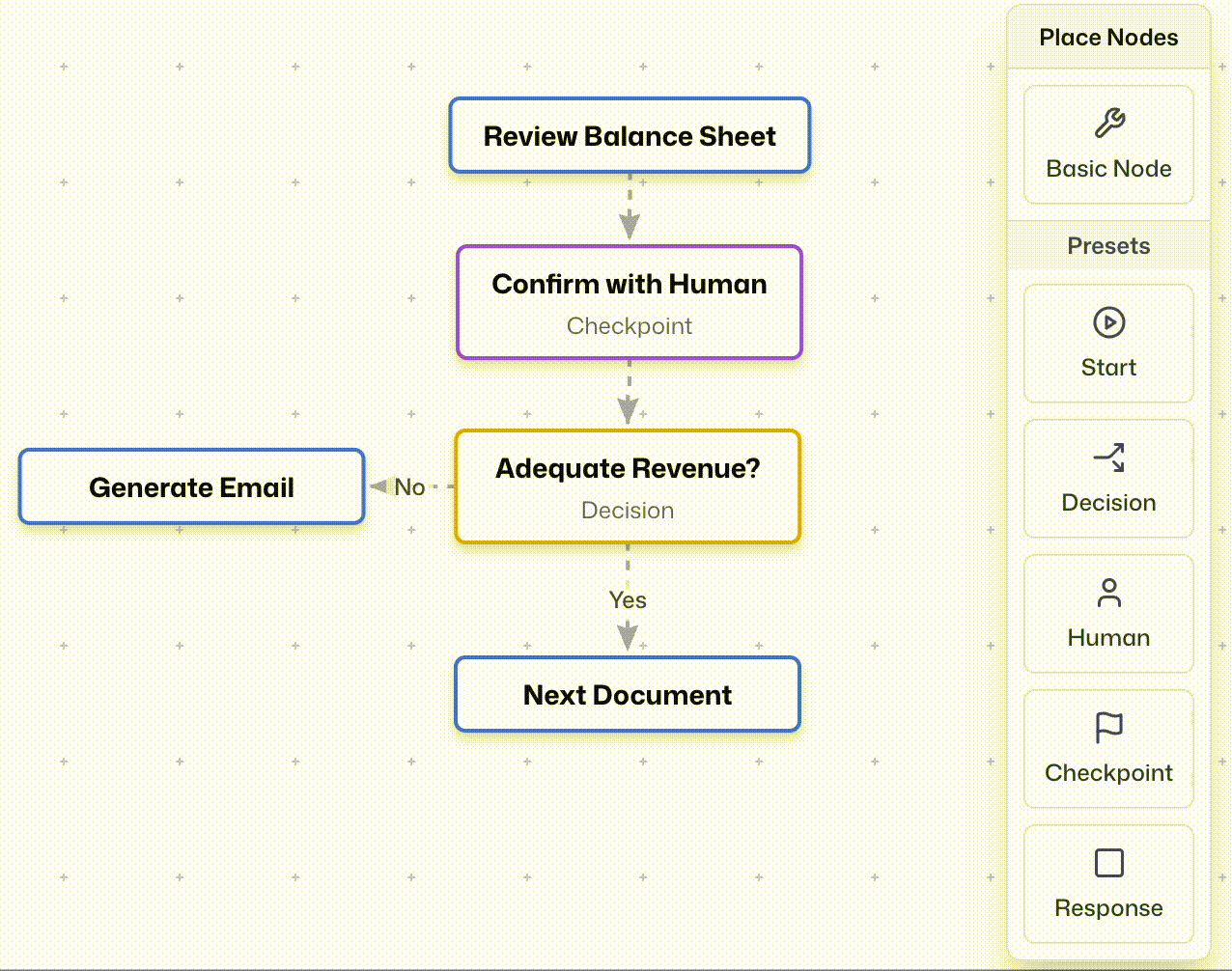This screenshot has height=971, width=1232.
Task: Click the Checkpoint label in presets panel
Action: [1108, 773]
